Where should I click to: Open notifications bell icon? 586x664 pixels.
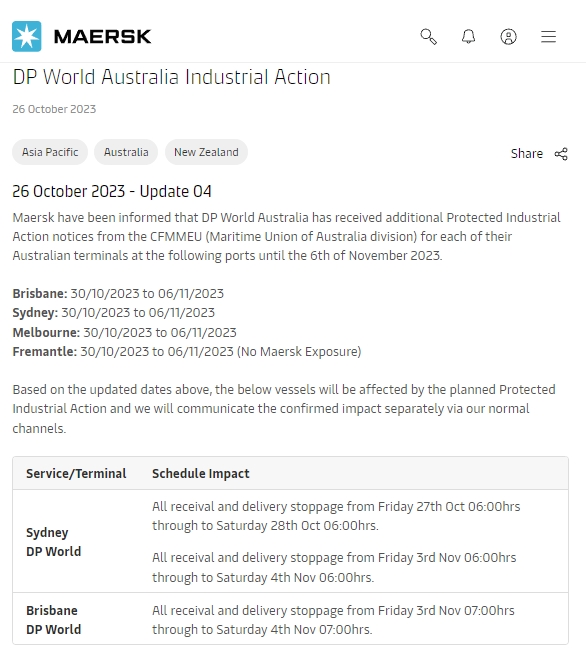point(468,36)
